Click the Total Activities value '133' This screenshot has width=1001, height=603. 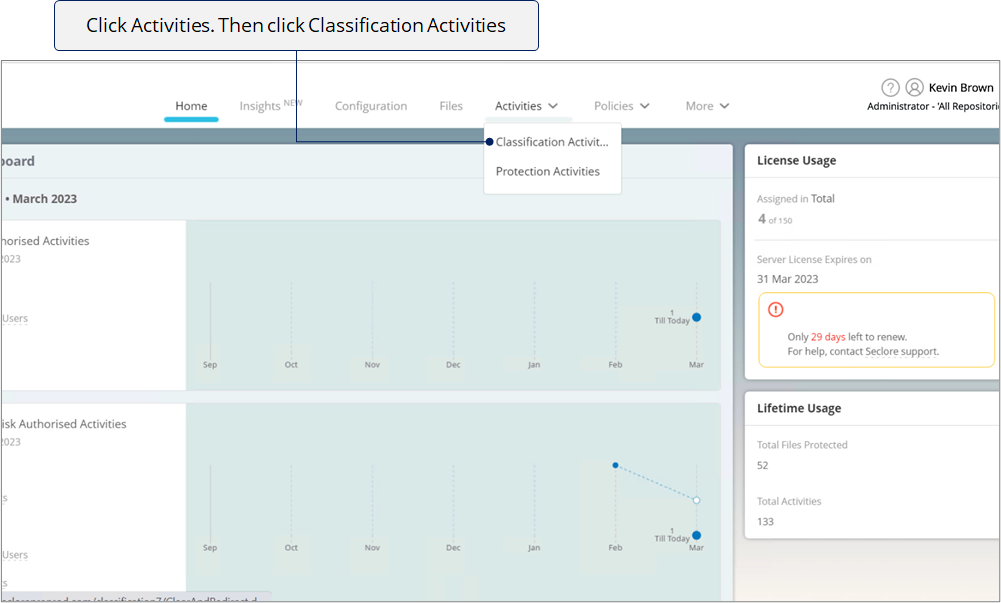click(x=765, y=521)
